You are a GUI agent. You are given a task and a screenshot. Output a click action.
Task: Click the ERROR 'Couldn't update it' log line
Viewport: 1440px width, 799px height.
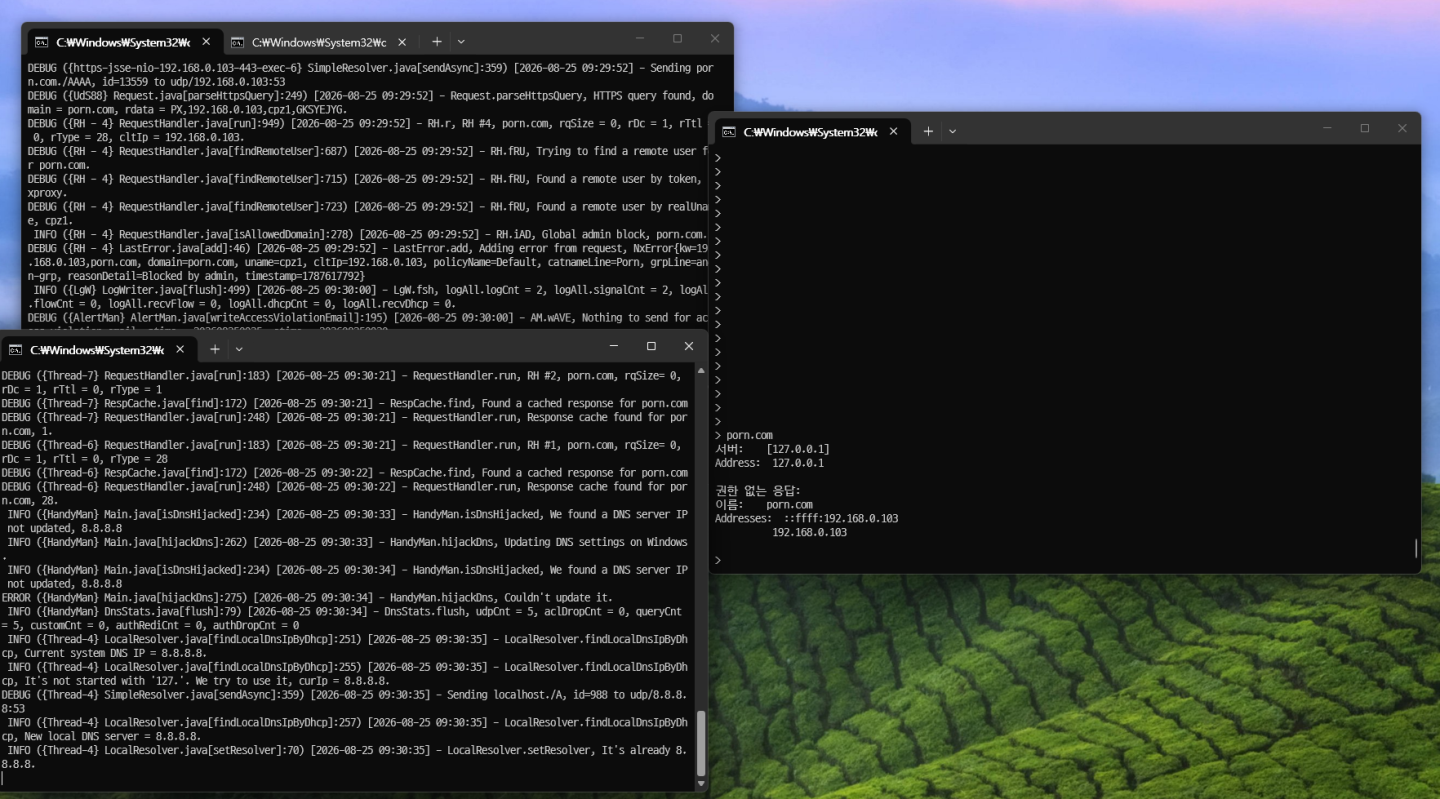307,597
